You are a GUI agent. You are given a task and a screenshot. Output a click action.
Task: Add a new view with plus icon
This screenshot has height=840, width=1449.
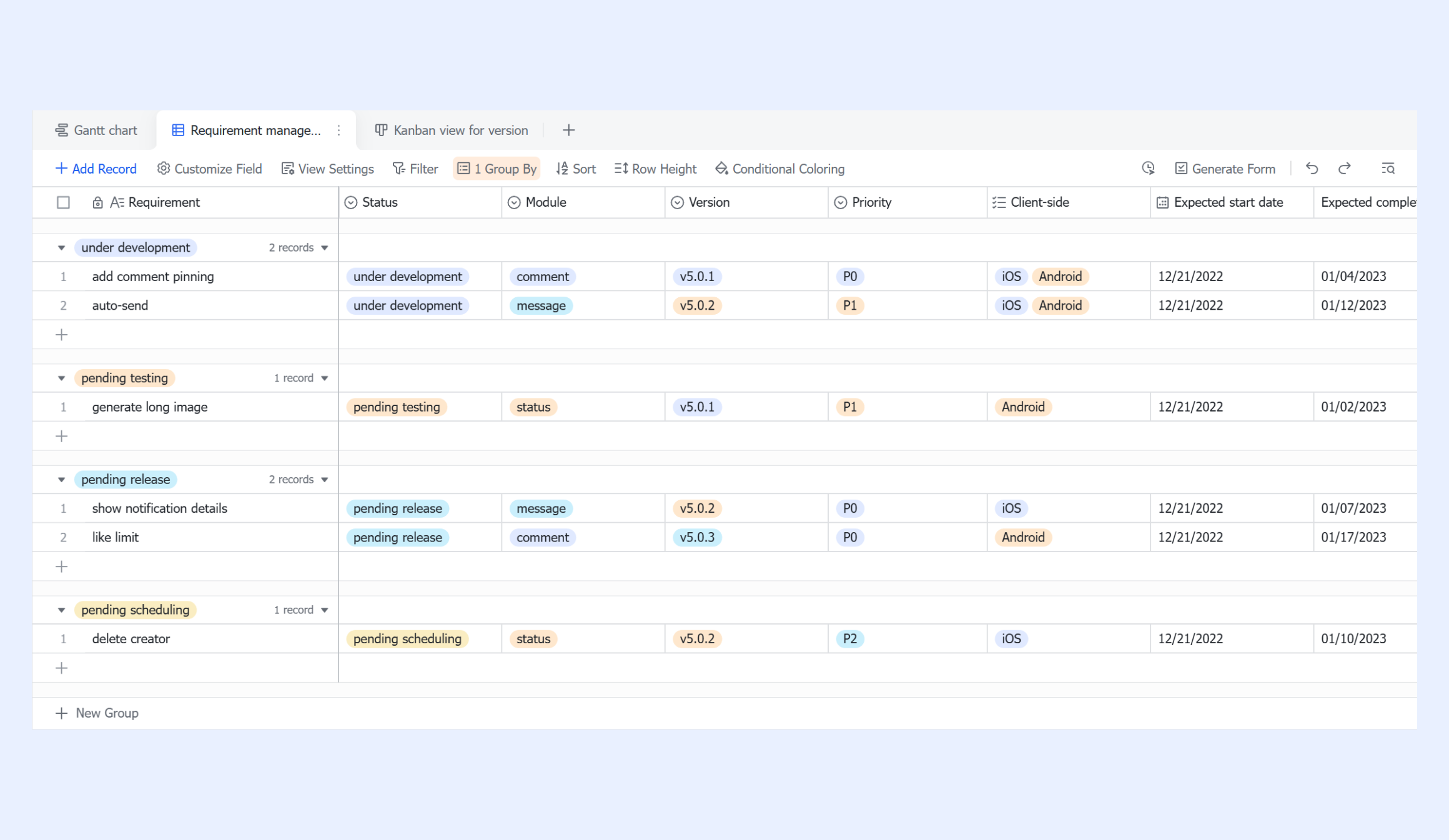point(568,131)
